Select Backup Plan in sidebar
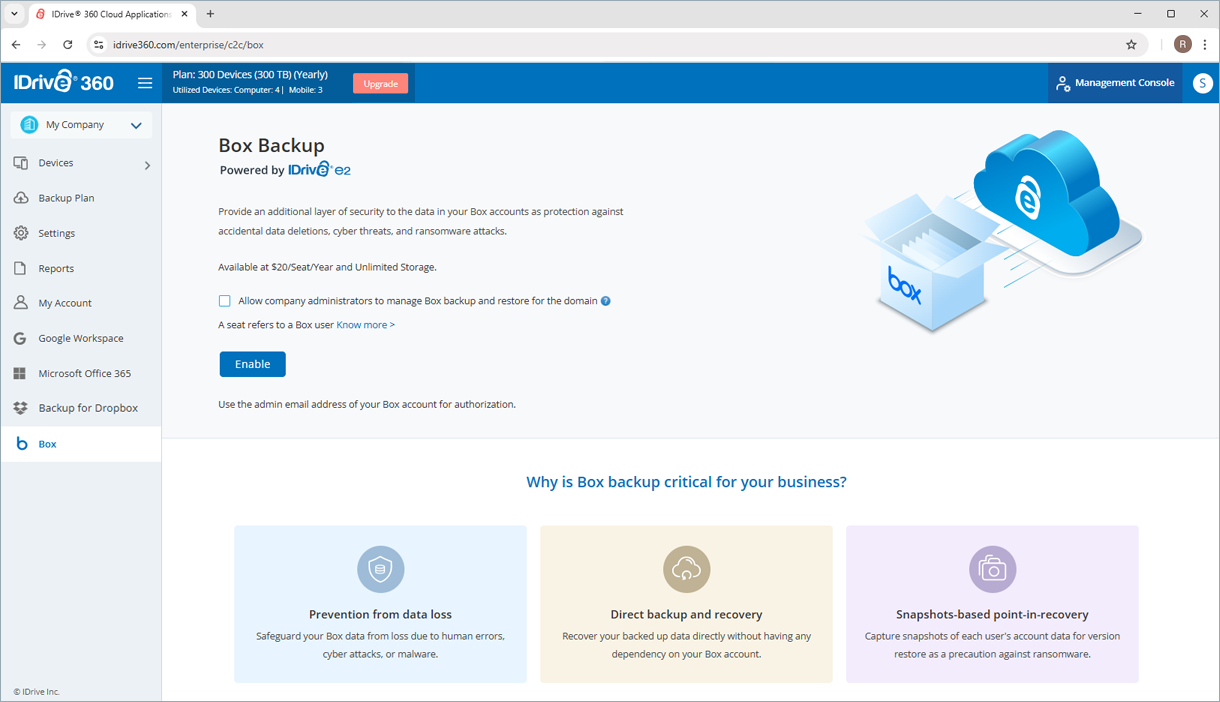The image size is (1220, 702). pos(66,198)
